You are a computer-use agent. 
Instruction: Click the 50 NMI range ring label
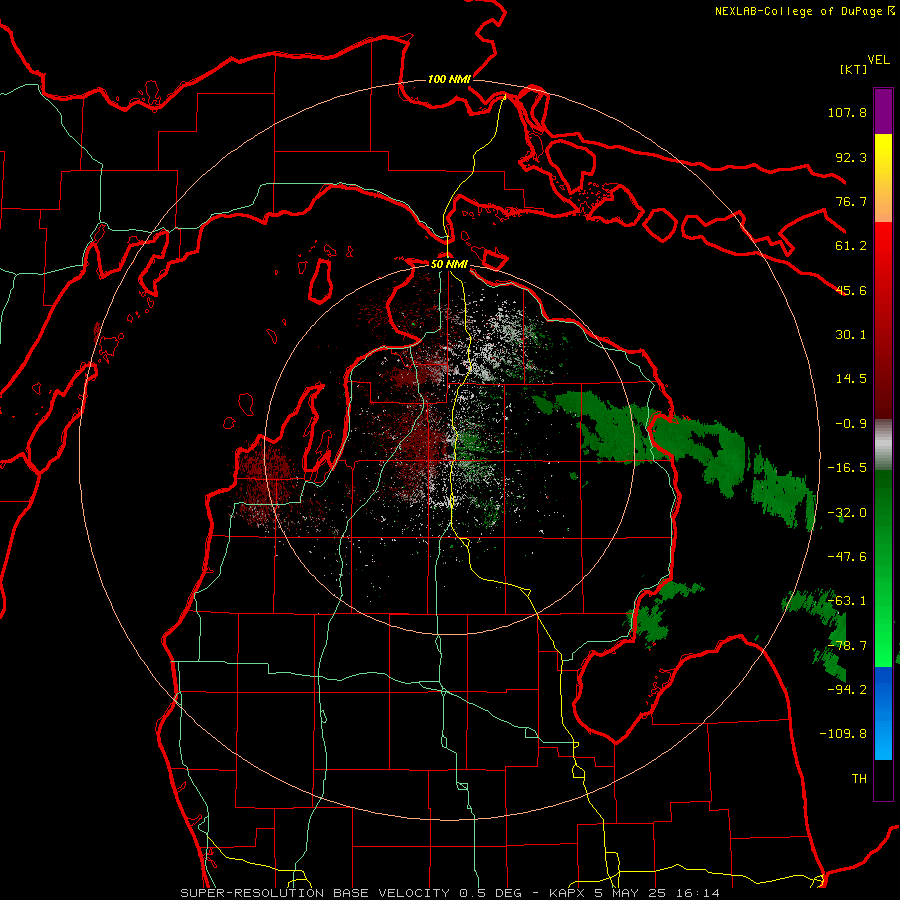449,265
